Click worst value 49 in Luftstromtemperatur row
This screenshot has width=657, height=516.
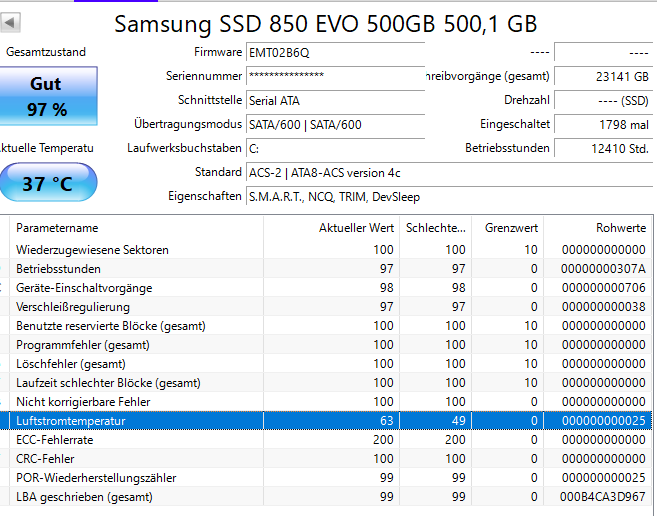click(459, 420)
